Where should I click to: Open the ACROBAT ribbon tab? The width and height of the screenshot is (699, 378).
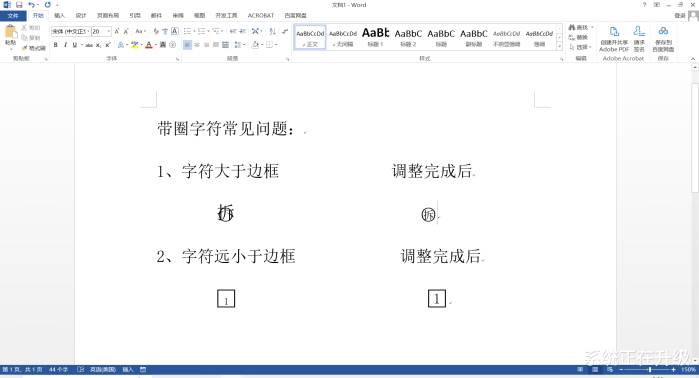(x=261, y=16)
